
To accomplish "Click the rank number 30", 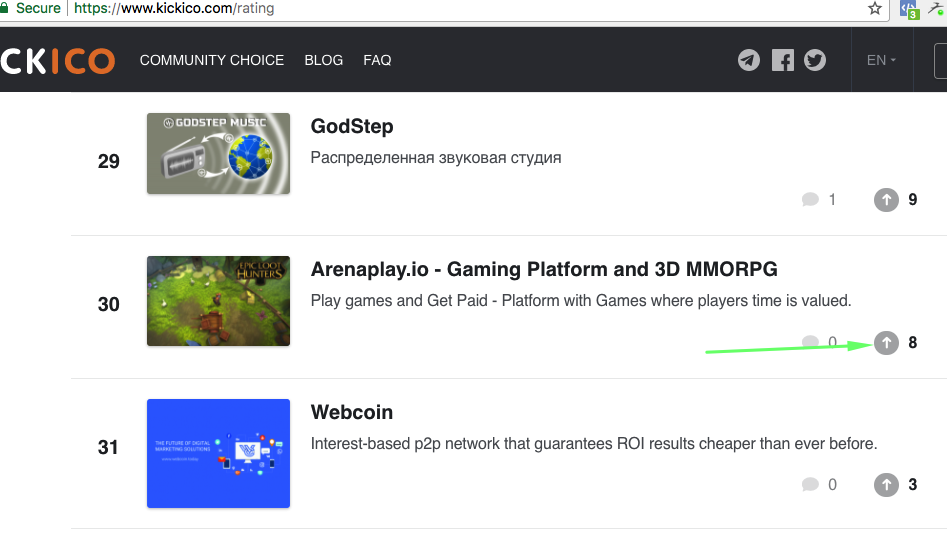I will click(x=109, y=304).
